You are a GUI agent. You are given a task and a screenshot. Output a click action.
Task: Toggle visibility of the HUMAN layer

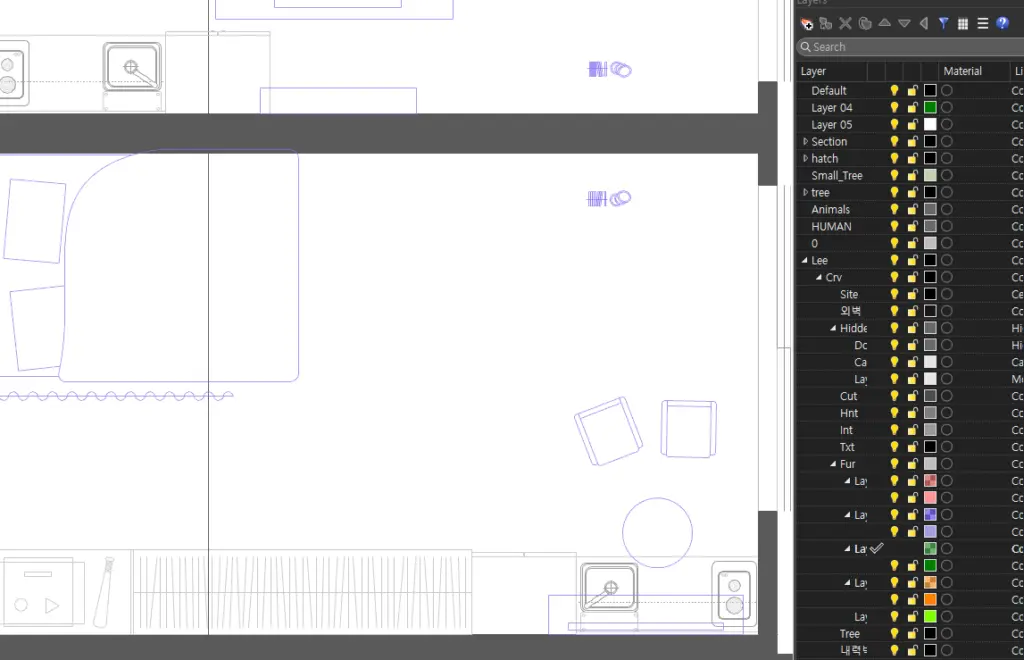[895, 227]
